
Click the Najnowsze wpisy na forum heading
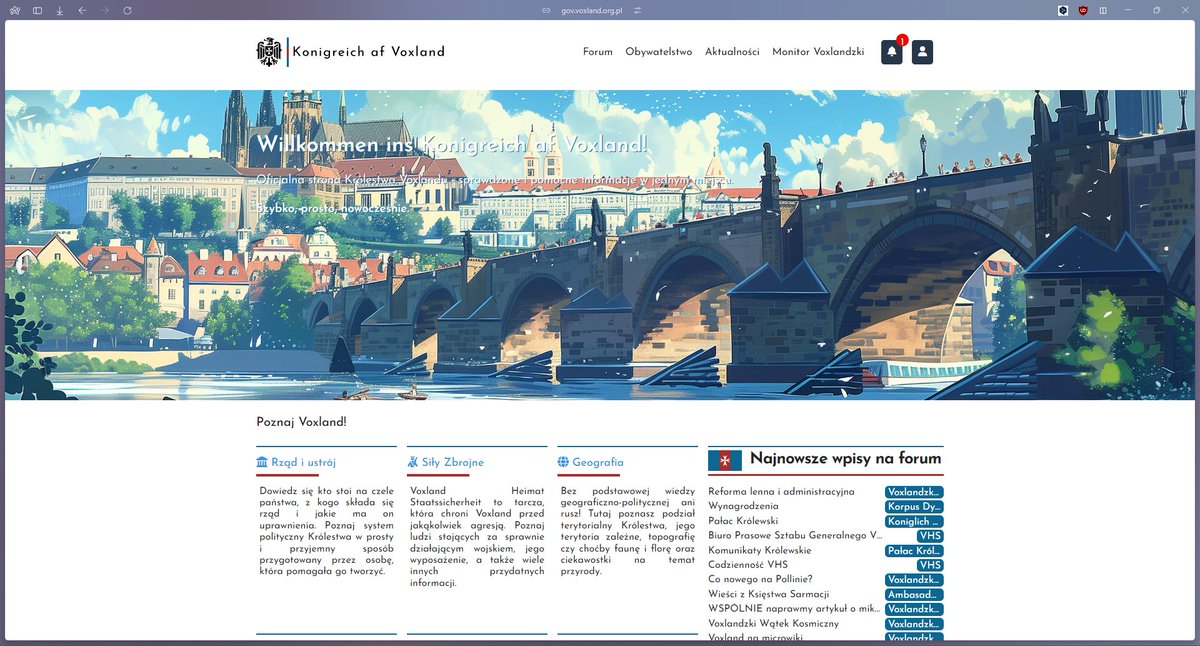coord(845,459)
